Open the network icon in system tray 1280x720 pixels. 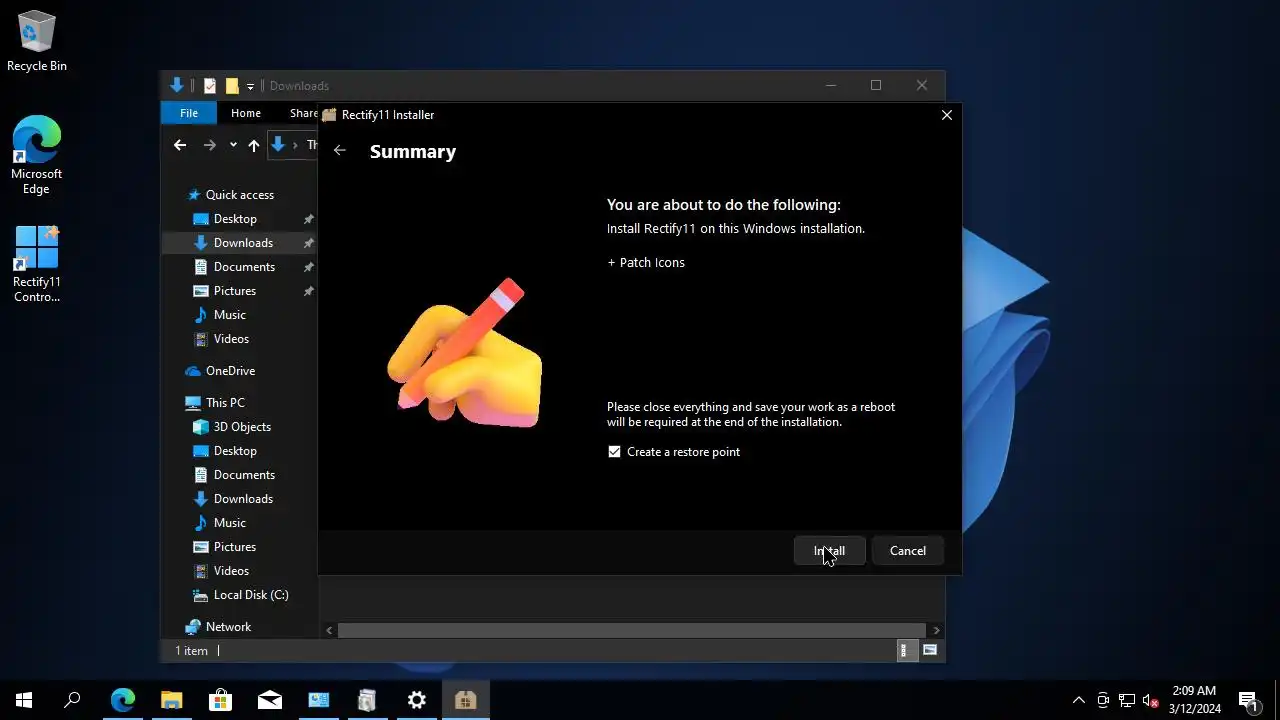(x=1127, y=700)
